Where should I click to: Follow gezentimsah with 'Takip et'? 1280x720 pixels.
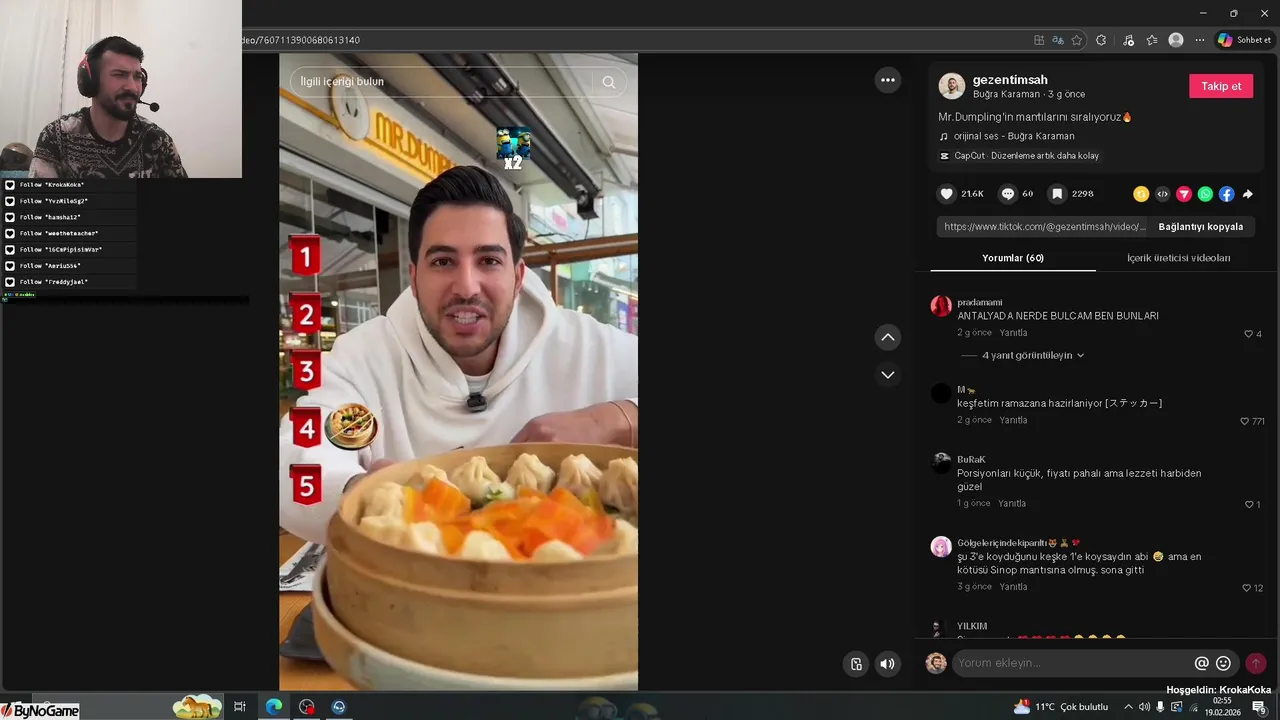coord(1221,86)
